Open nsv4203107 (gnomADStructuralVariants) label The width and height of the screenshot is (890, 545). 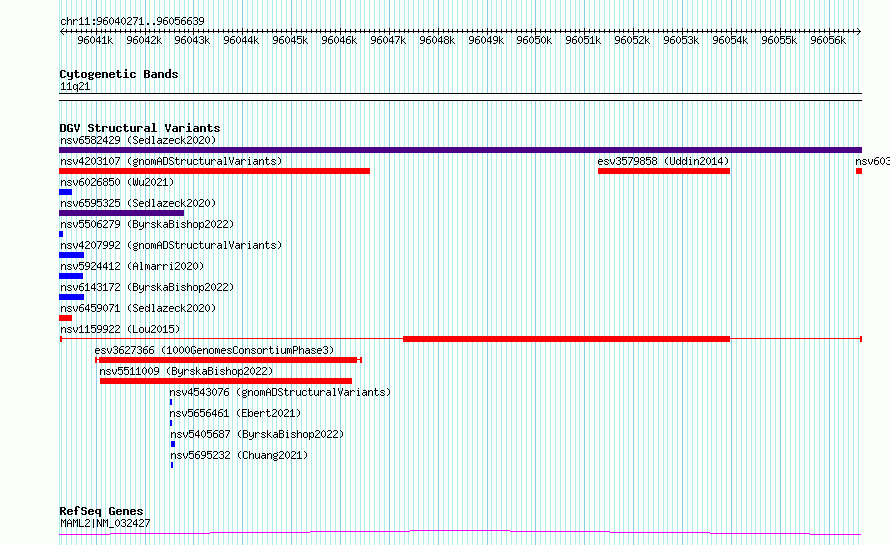(x=171, y=161)
